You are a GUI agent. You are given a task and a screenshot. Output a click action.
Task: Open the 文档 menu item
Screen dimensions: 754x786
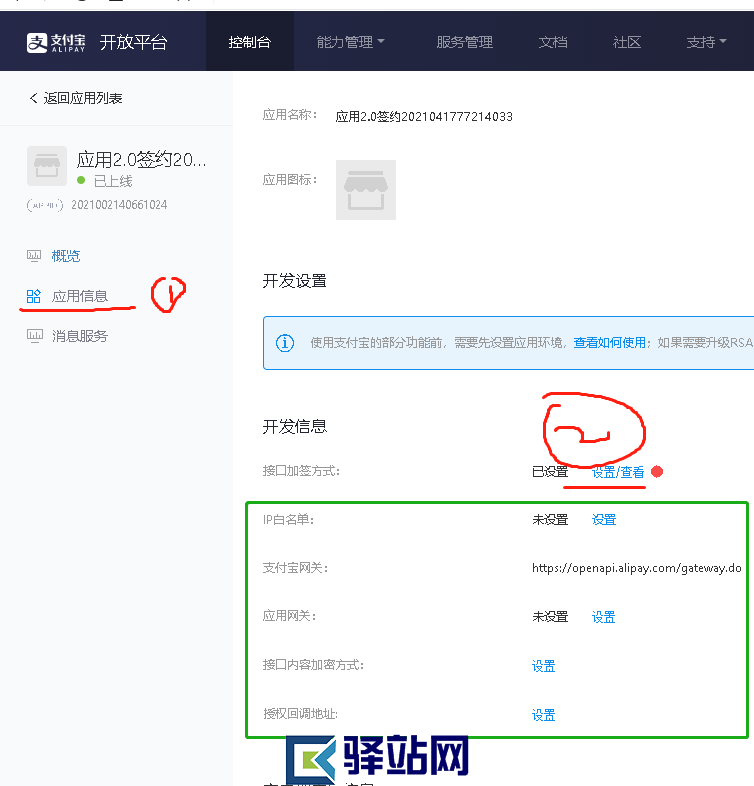(553, 42)
